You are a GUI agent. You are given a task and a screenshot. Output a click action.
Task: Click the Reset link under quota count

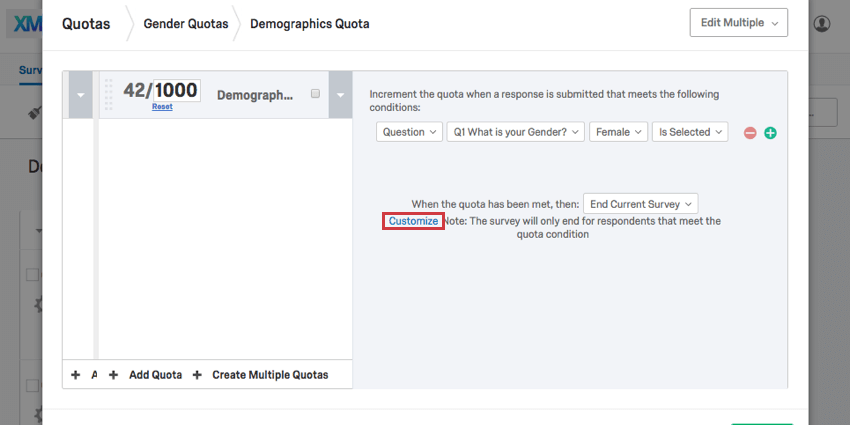(162, 107)
